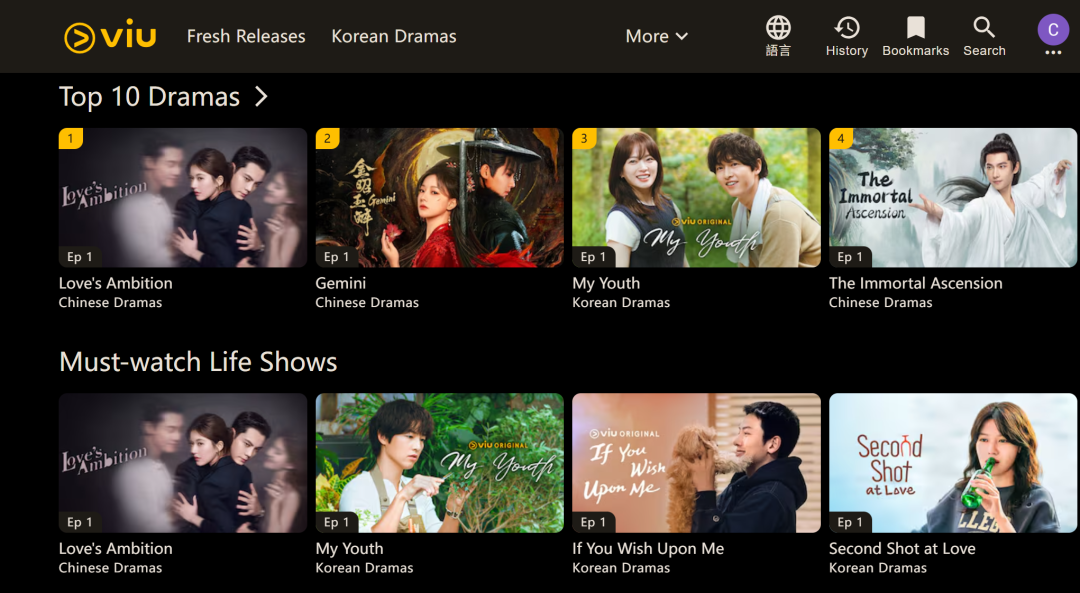1080x593 pixels.
Task: Expand Top 10 Dramas with chevron arrow
Action: click(261, 96)
